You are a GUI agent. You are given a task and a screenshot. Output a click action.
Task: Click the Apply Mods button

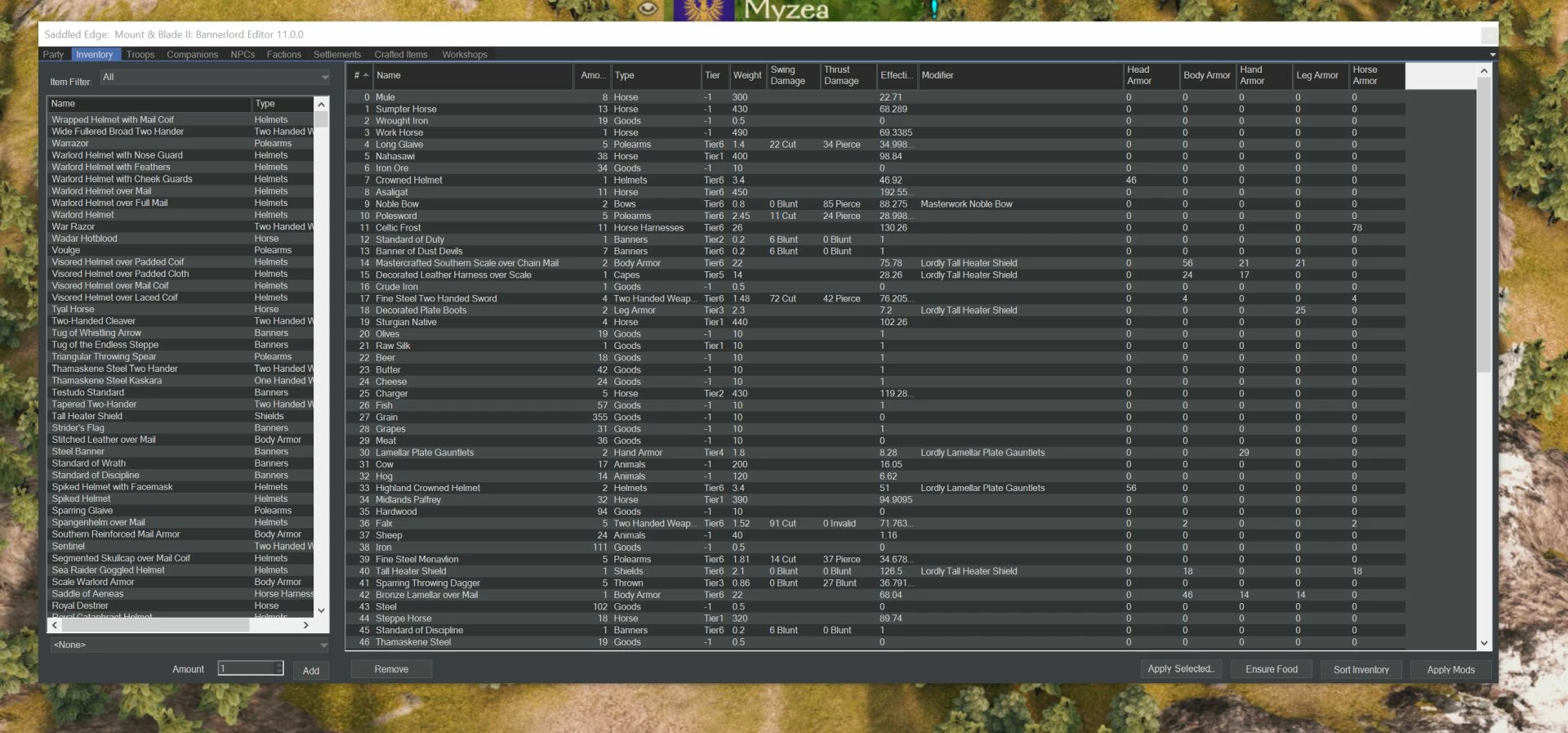(1450, 669)
